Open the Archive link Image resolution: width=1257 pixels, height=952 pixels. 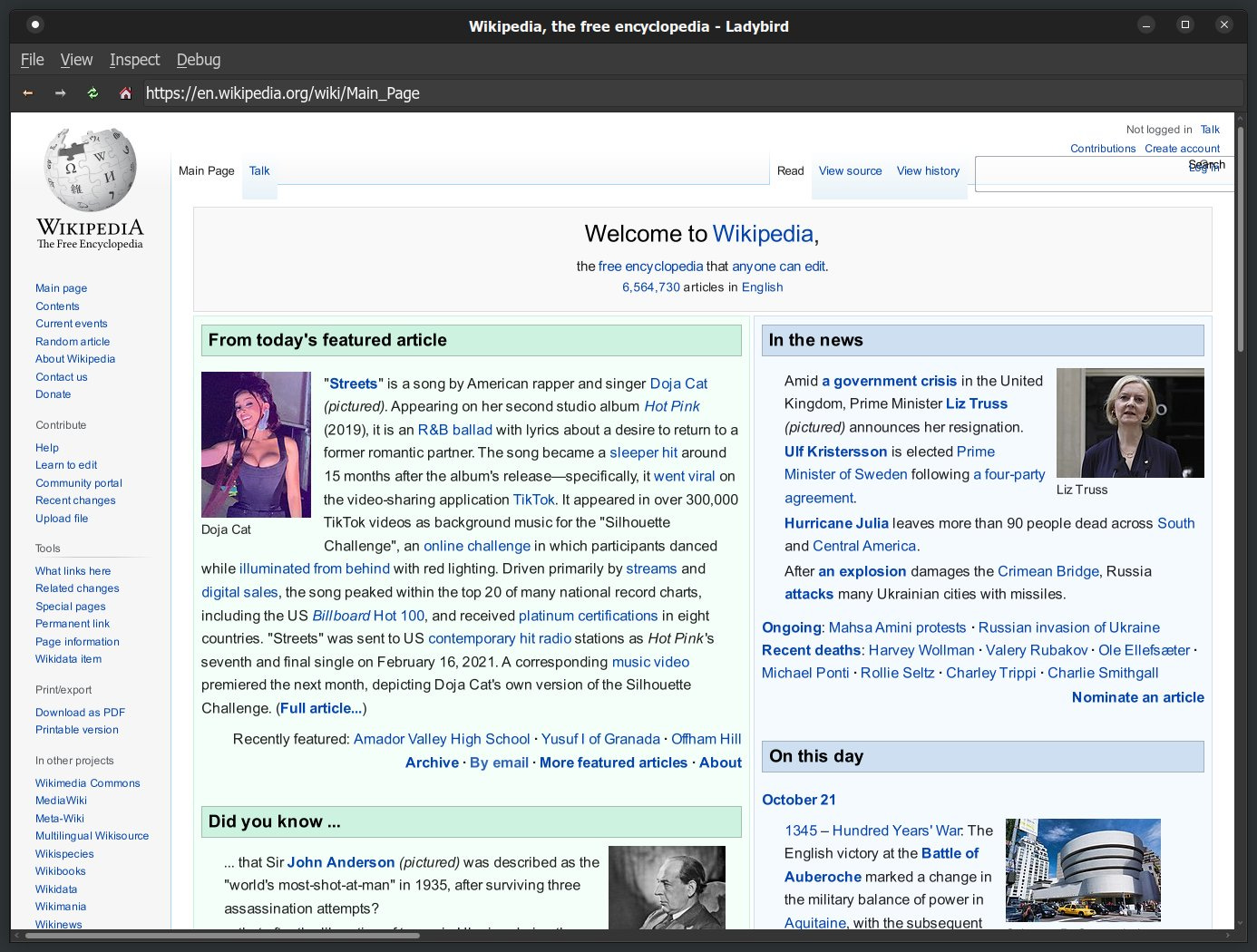point(432,763)
